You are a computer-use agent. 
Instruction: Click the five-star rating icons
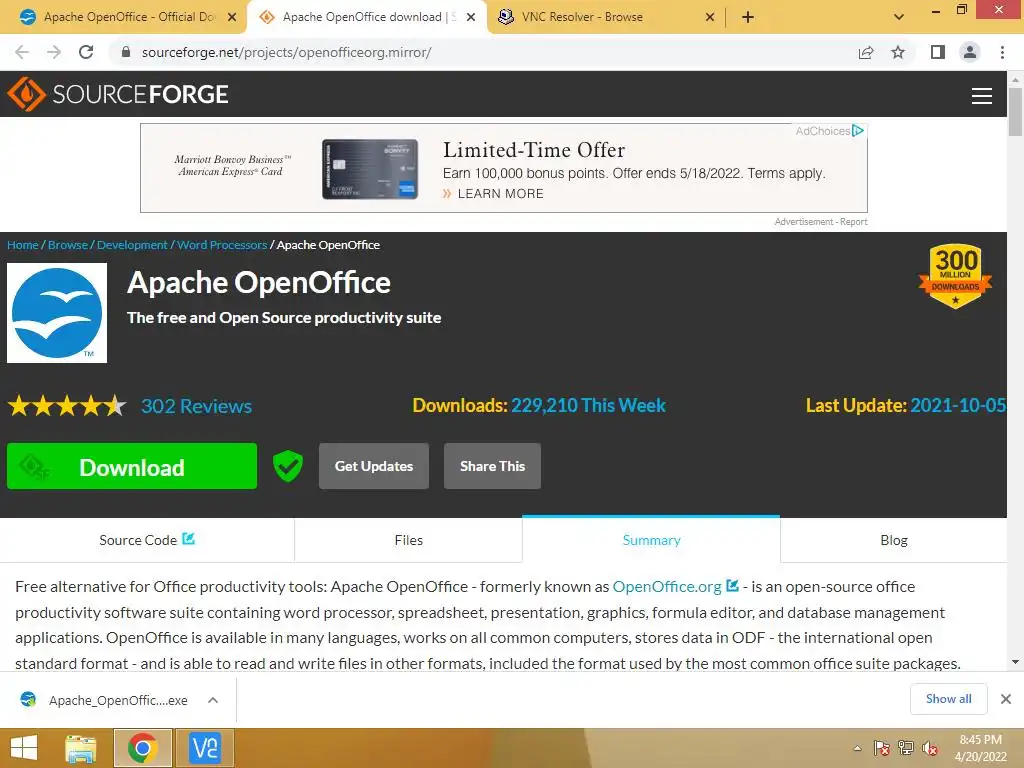(67, 406)
